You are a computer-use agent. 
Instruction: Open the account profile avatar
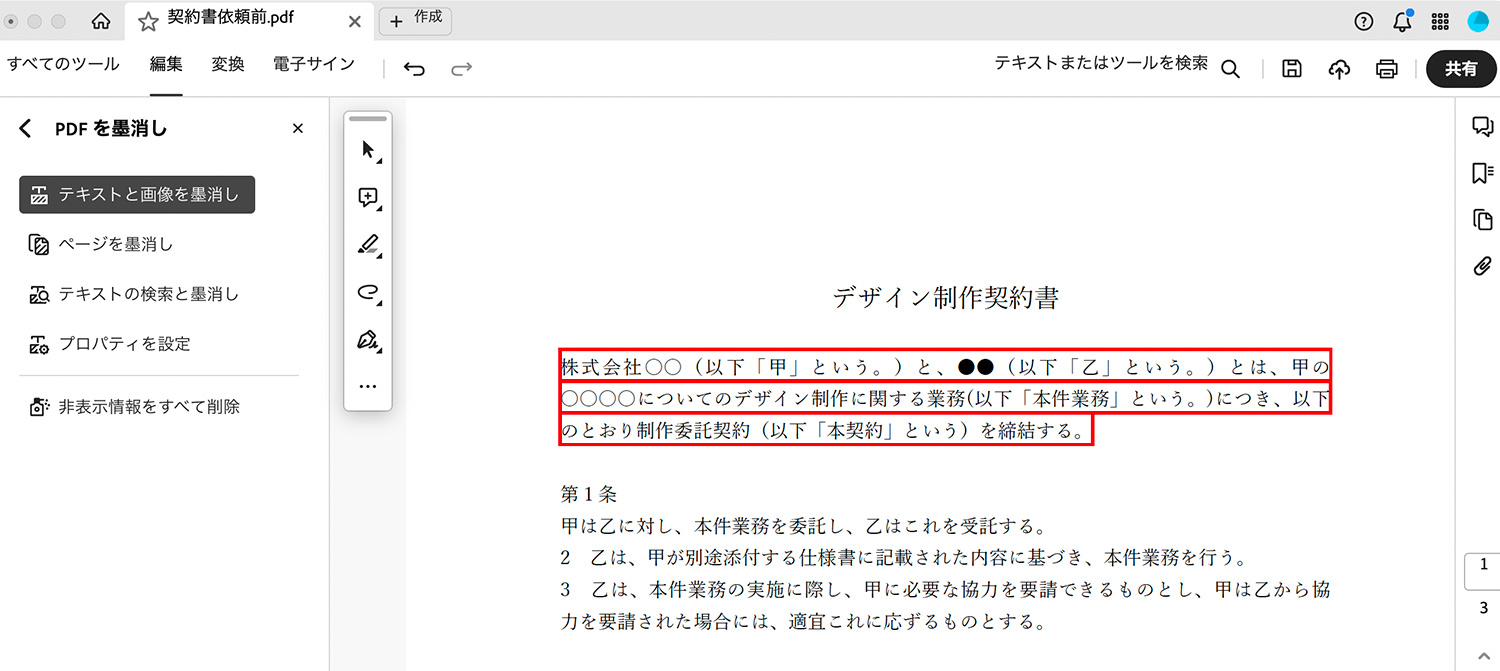tap(1477, 21)
